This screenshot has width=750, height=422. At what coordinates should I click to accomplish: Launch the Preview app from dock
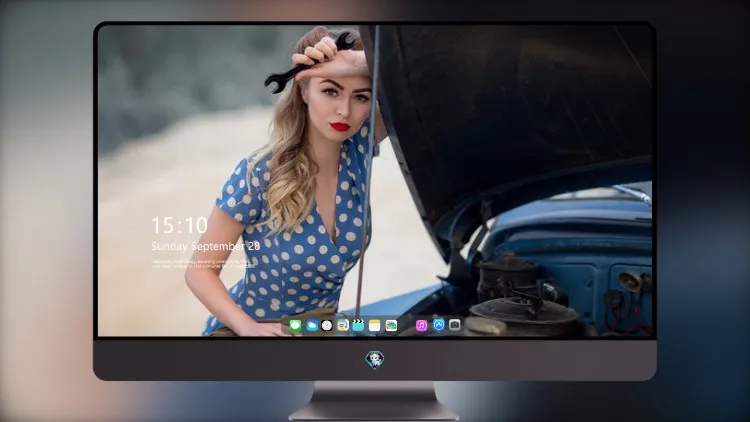[x=342, y=326]
